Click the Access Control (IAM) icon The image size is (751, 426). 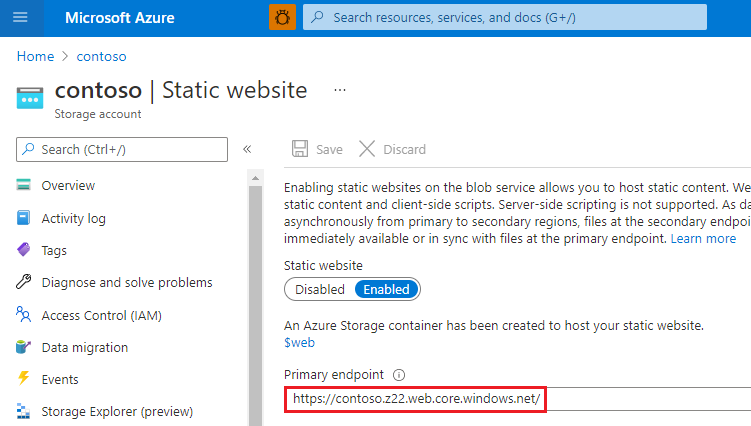(24, 315)
